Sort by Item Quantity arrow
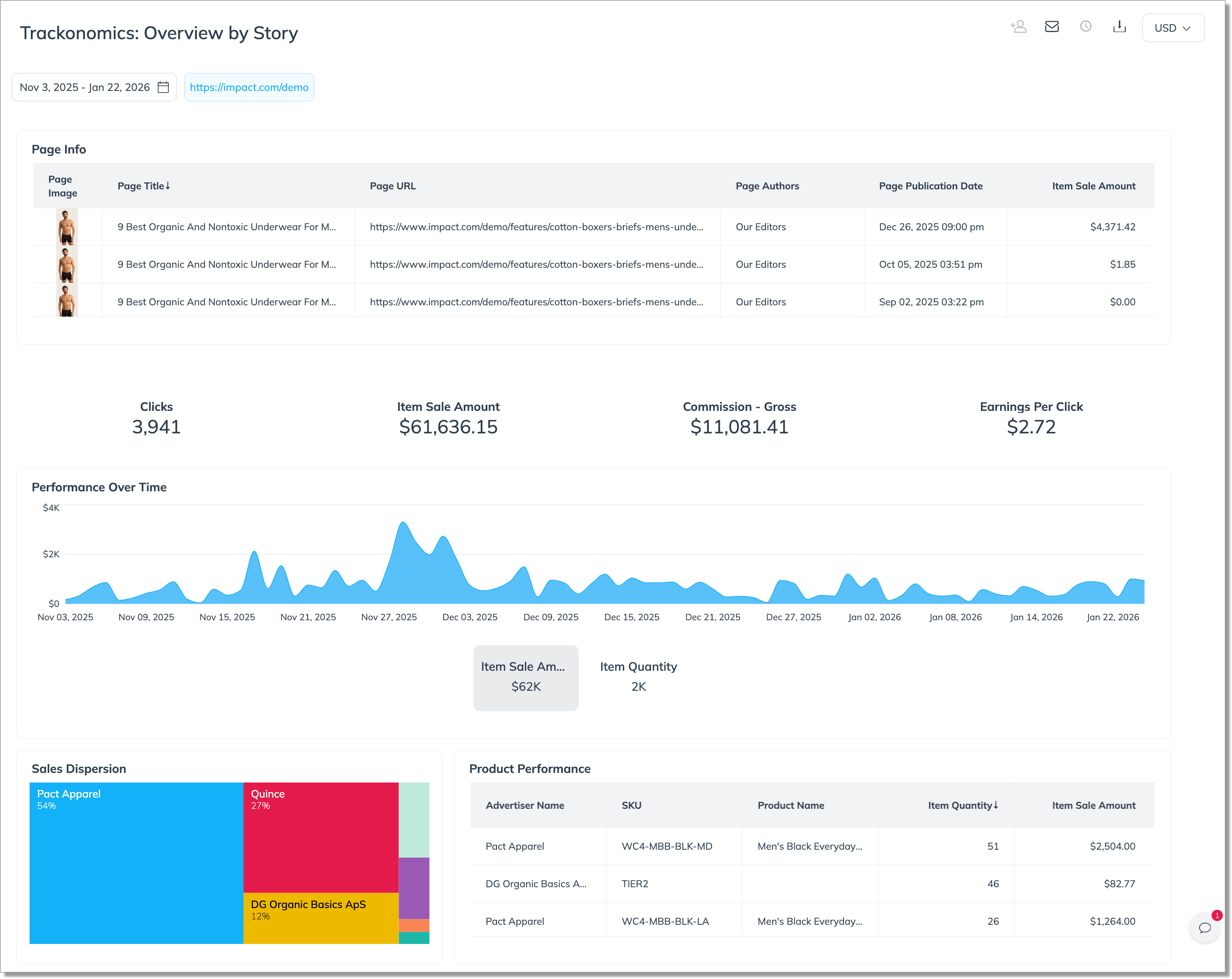The width and height of the screenshot is (1232, 979). tap(996, 805)
